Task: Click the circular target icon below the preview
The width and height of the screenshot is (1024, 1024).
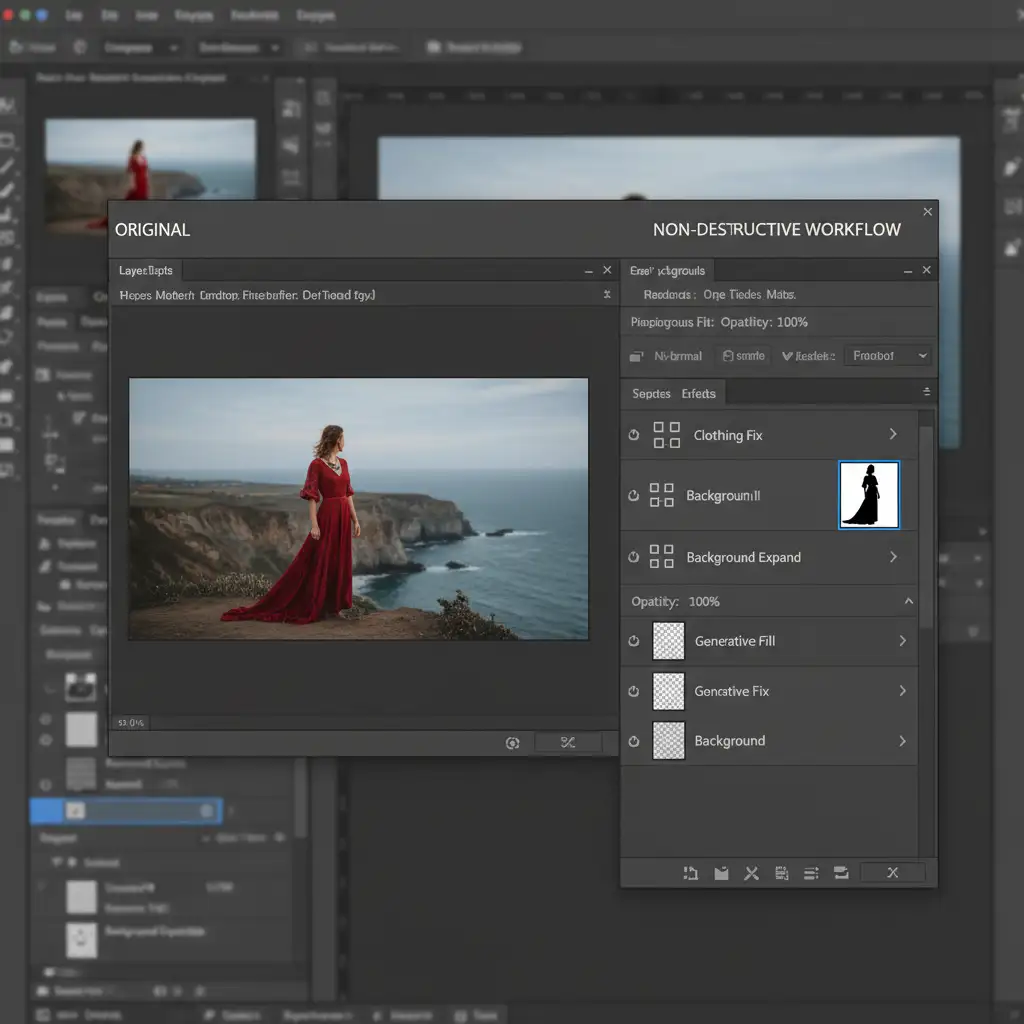Action: tap(513, 743)
